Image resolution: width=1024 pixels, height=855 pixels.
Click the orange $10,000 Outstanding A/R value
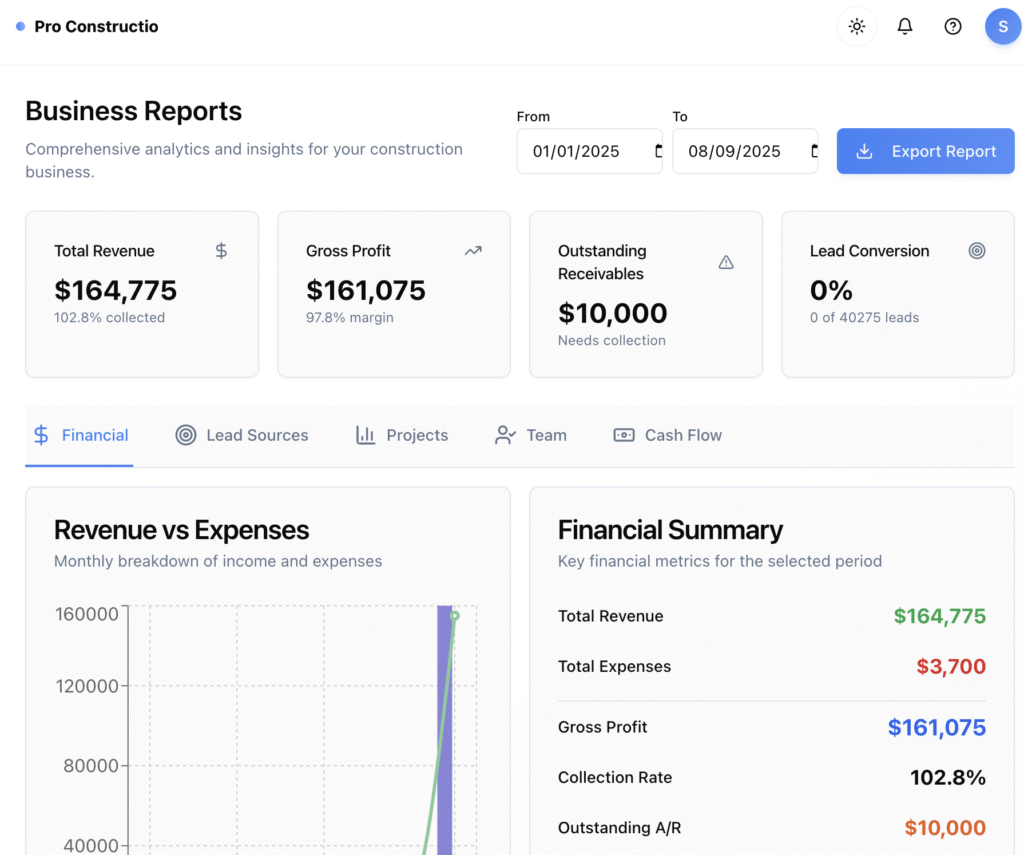[x=945, y=828]
